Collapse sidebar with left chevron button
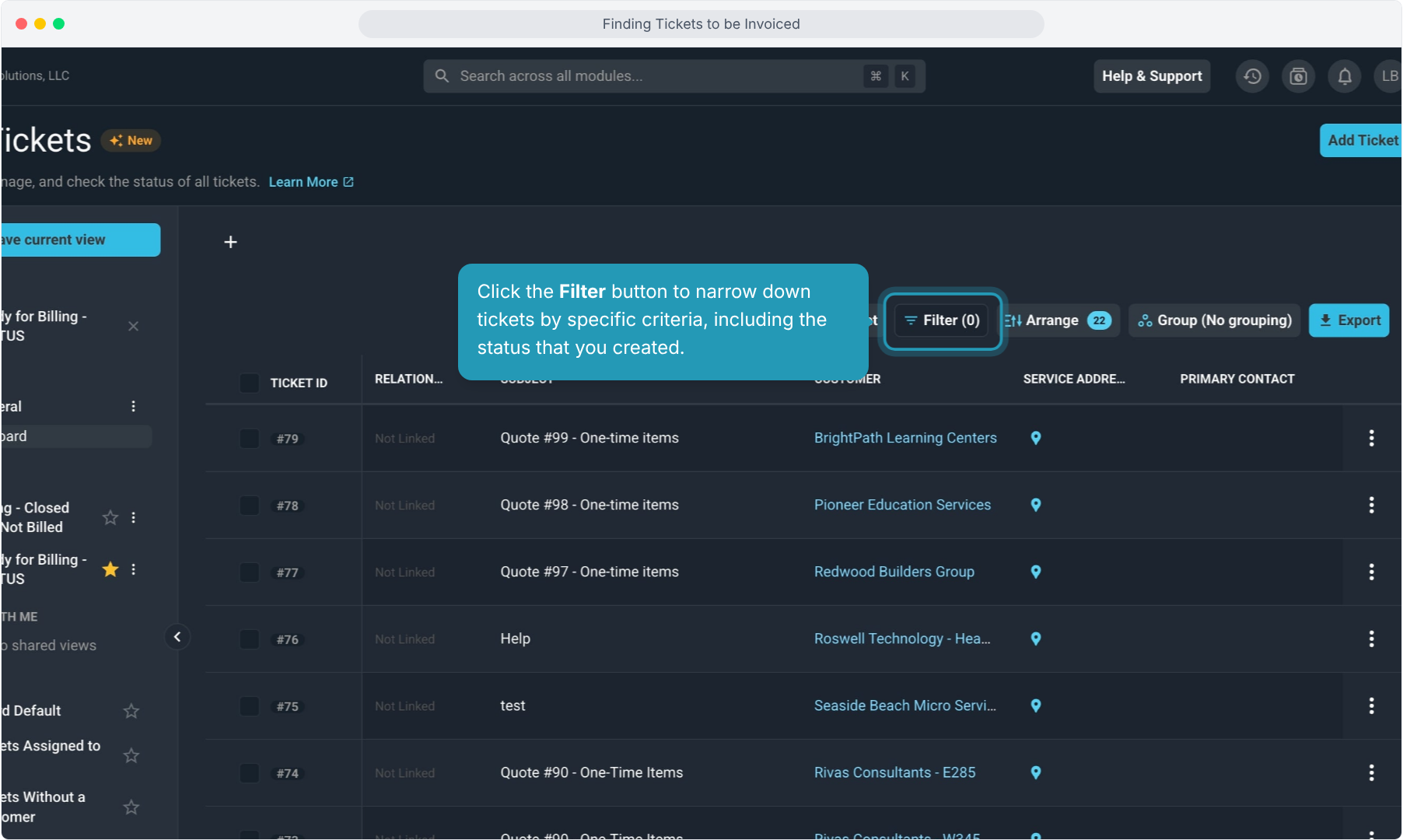1403x840 pixels. point(177,637)
